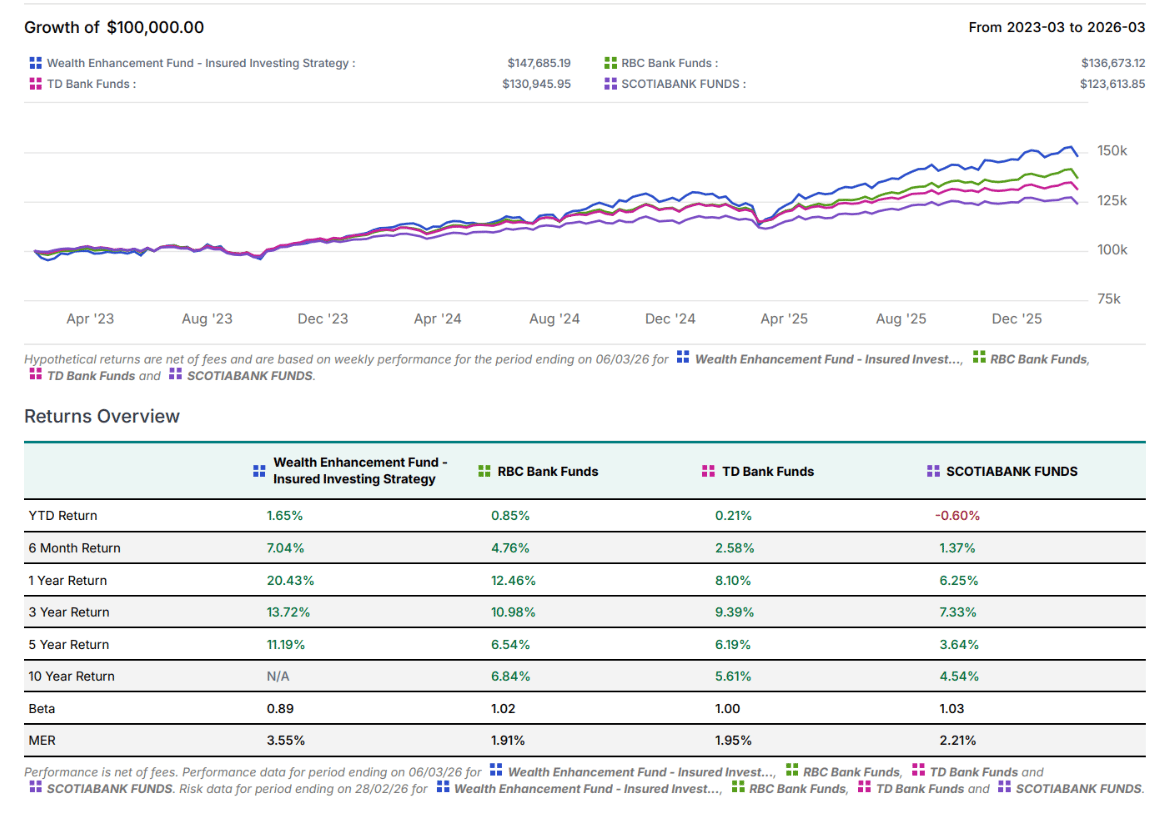The image size is (1167, 815).
Task: Select RBC Bank Funds legend label at top
Action: pos(669,63)
